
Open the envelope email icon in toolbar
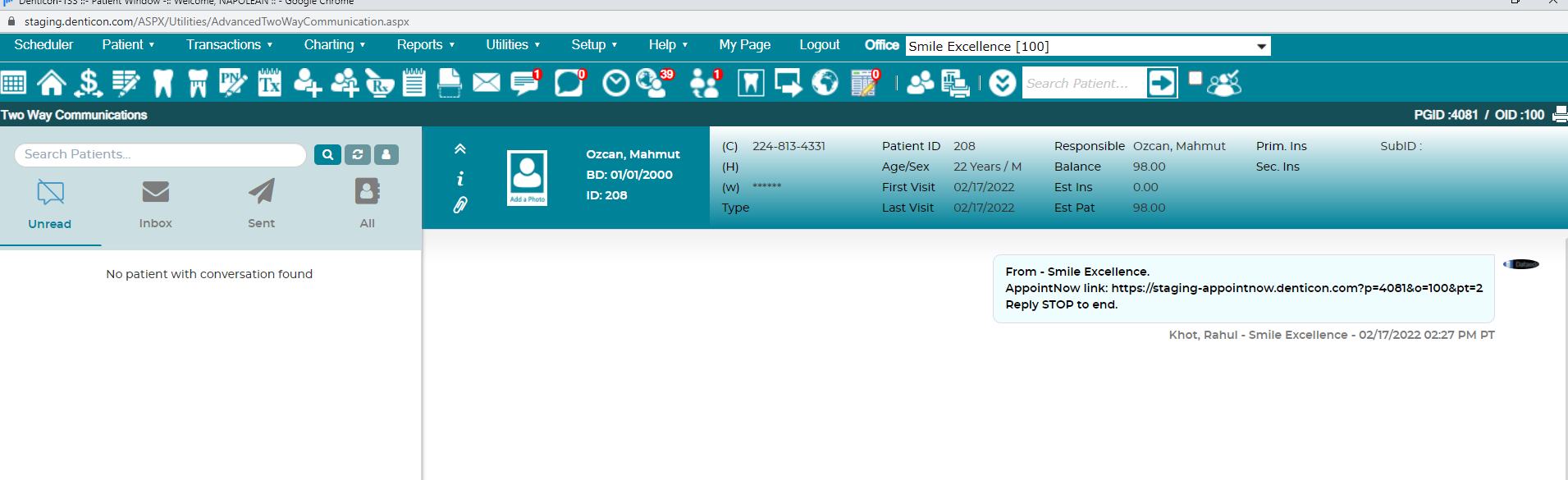[487, 83]
